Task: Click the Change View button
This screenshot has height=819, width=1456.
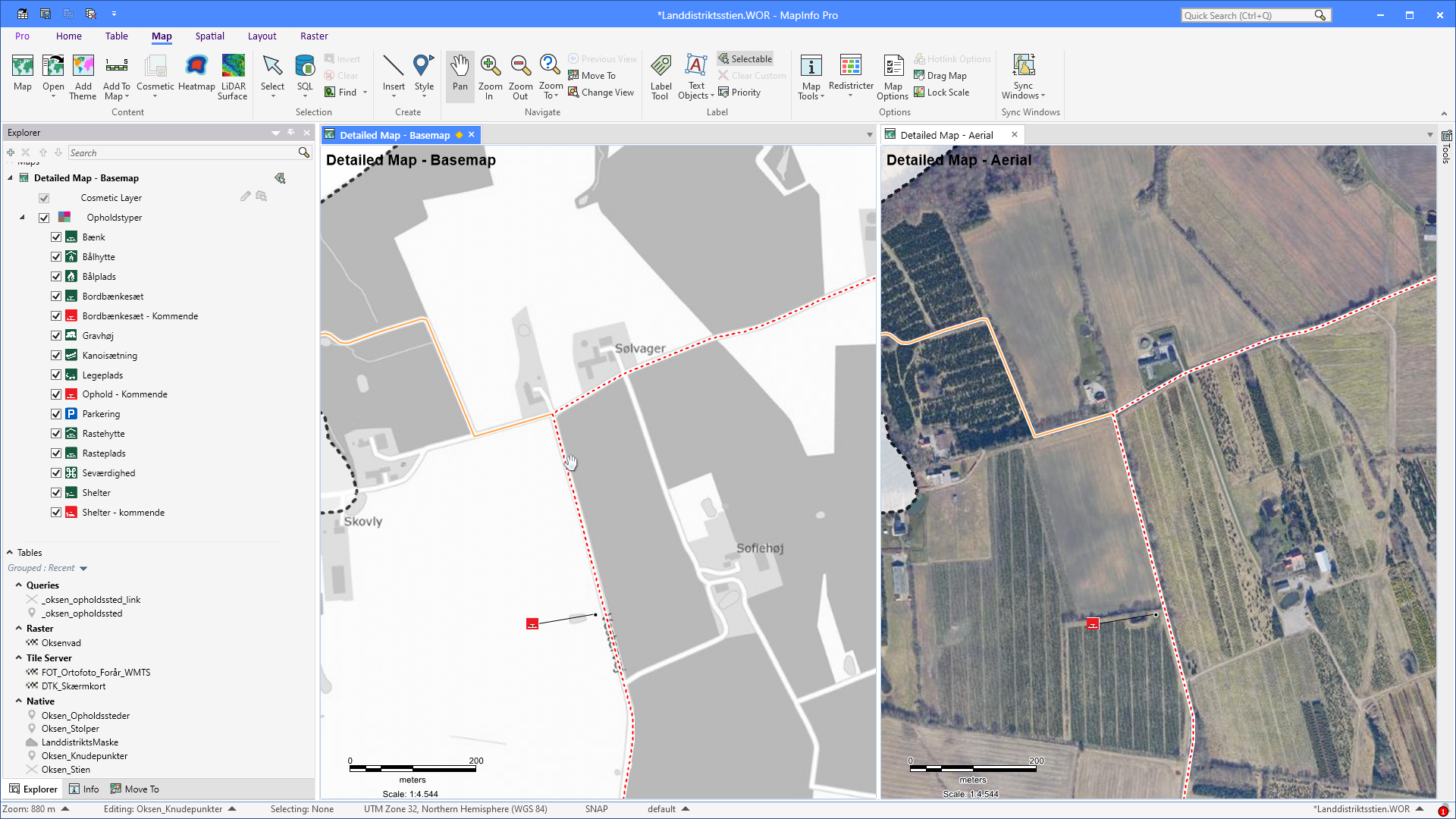Action: click(602, 92)
